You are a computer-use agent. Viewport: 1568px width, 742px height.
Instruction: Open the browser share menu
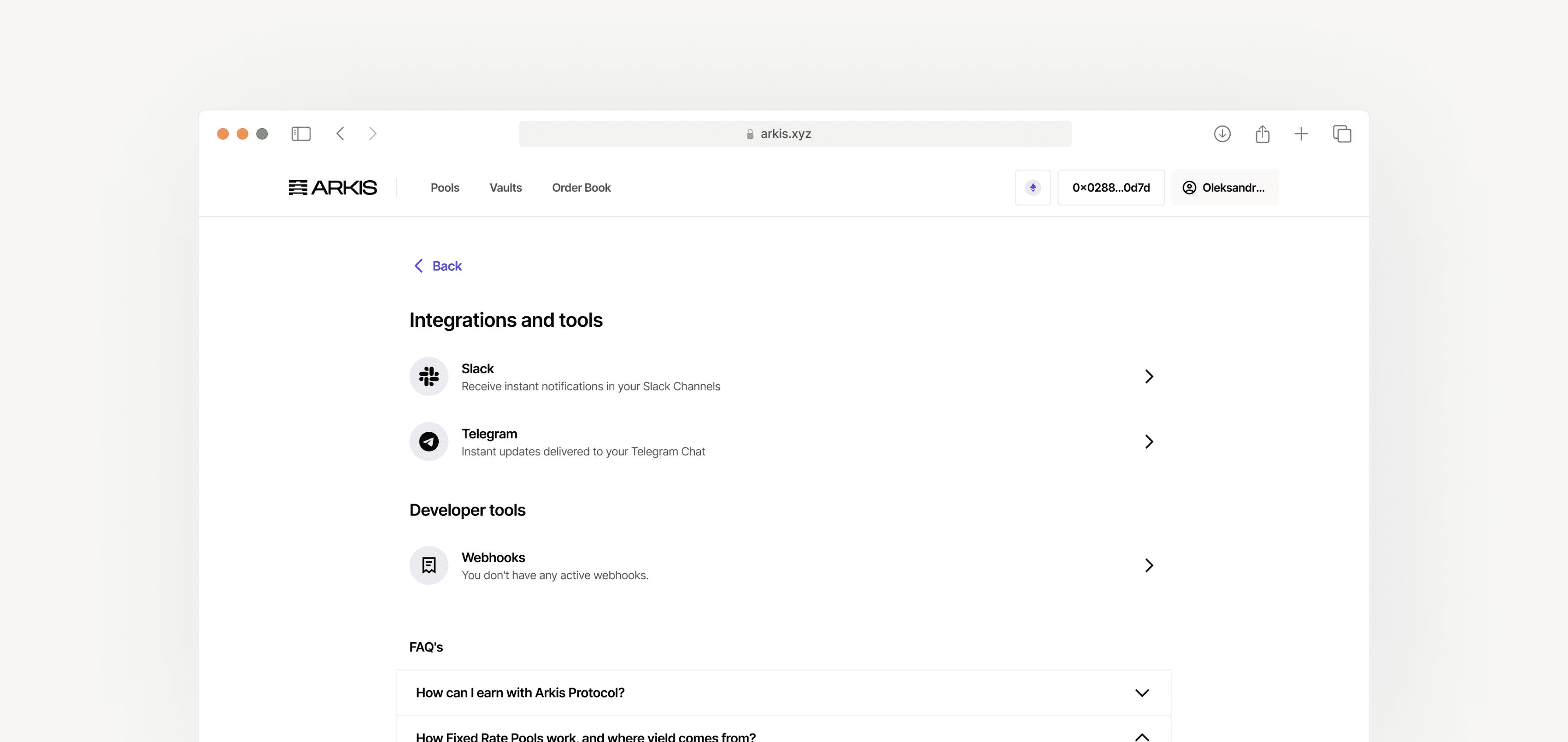click(1263, 134)
